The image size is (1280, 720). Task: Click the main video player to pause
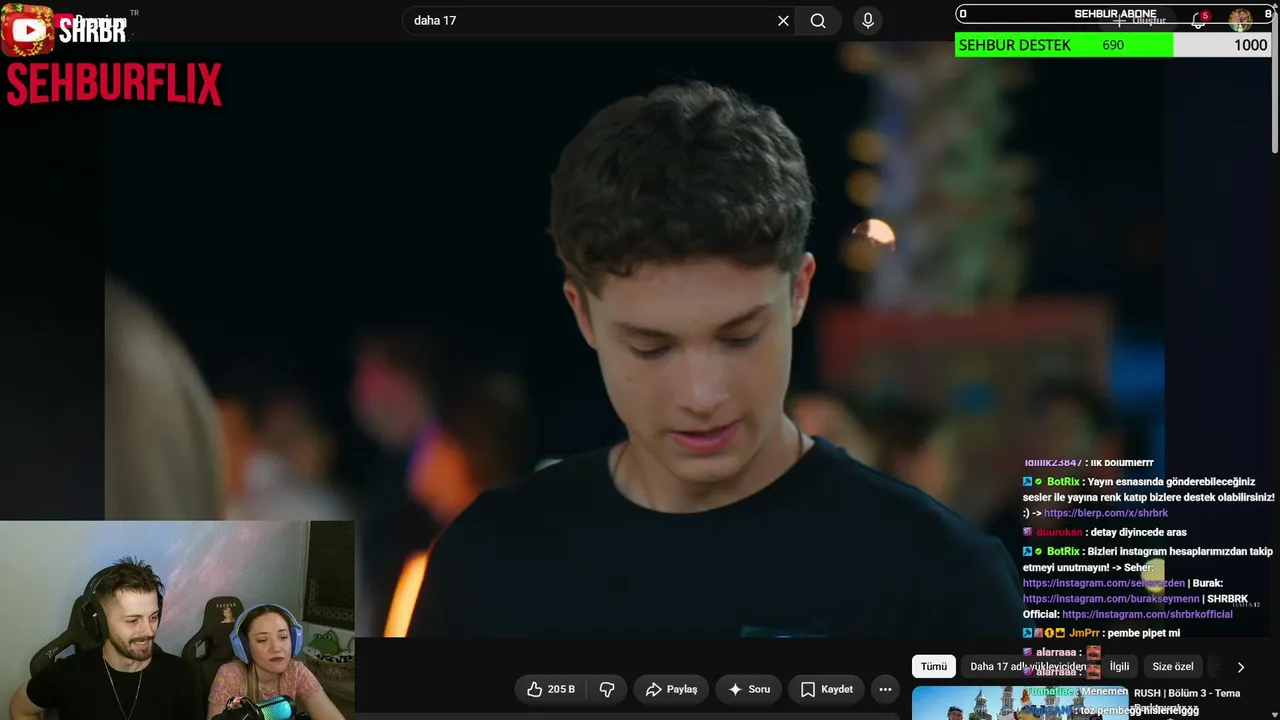pos(634,340)
